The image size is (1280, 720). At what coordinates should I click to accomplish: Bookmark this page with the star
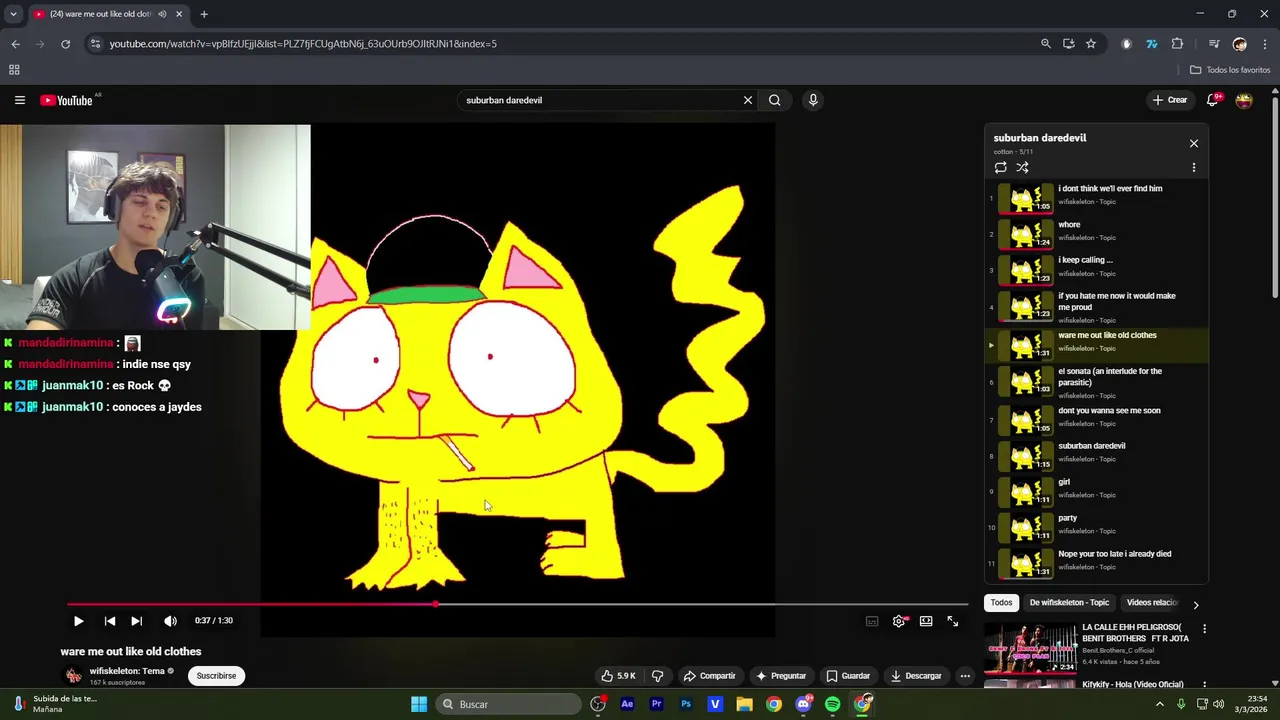coord(1091,44)
